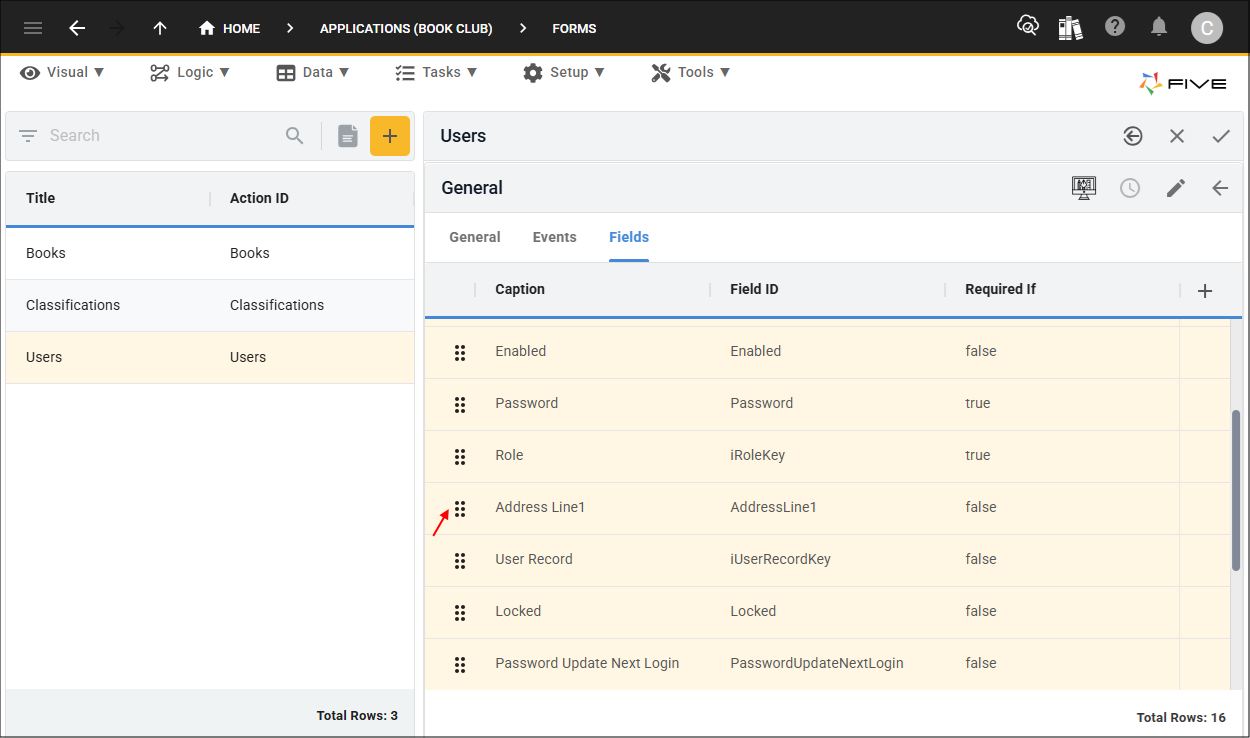Click the form preview monitor icon
Screen dimensions: 1250x738
click(1084, 188)
